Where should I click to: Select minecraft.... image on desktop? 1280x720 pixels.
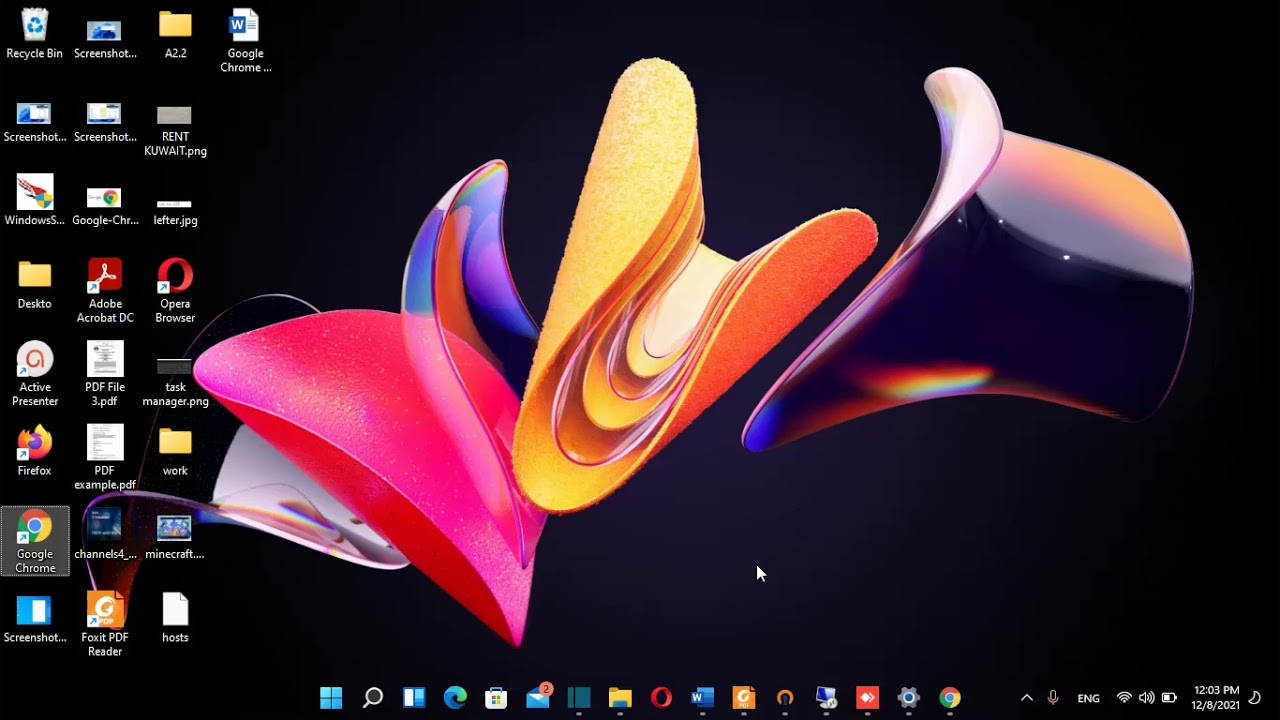point(175,535)
